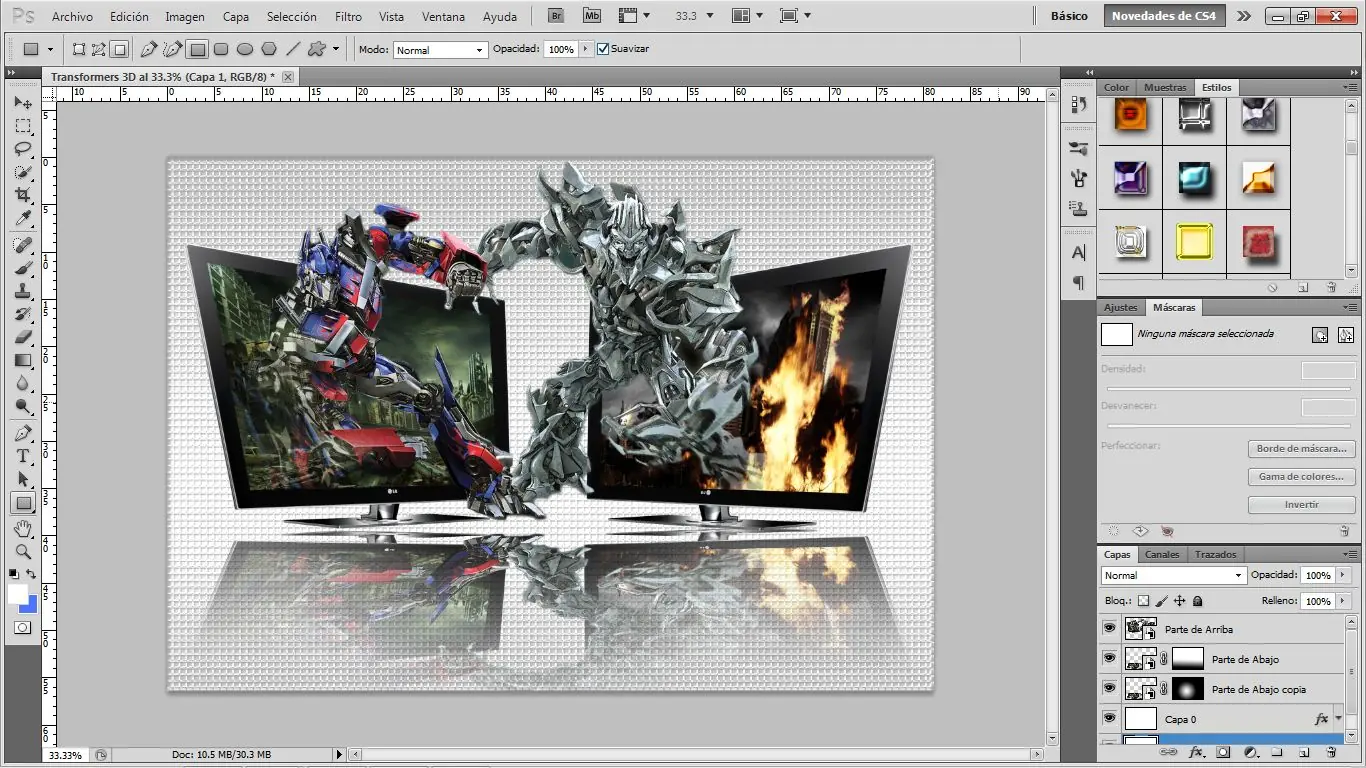Click the Invertir button

click(1301, 505)
